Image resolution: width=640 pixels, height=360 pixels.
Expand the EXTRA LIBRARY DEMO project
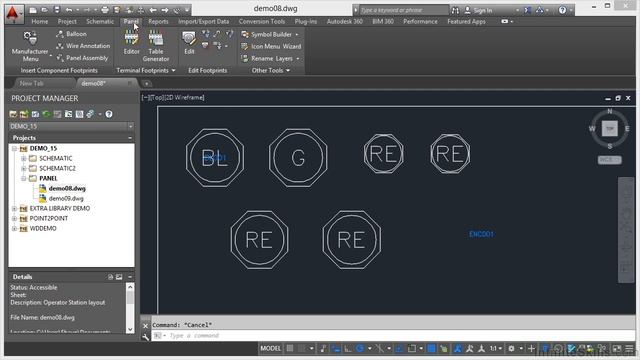pyautogui.click(x=14, y=209)
